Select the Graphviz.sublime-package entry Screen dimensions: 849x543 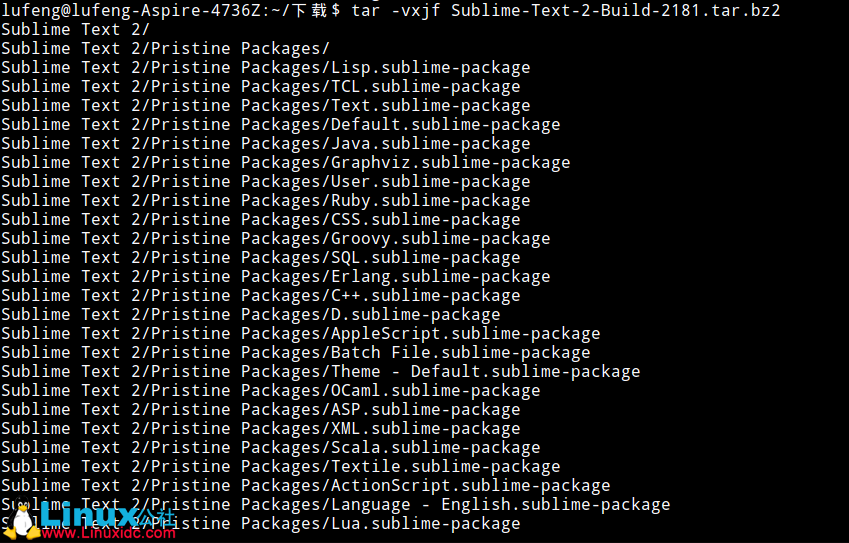450,162
